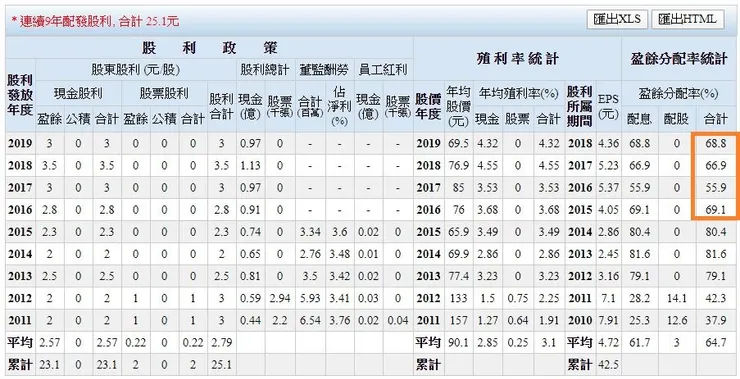Click average share price 90.1 in 平均 row
The height and width of the screenshot is (379, 740).
coord(459,342)
